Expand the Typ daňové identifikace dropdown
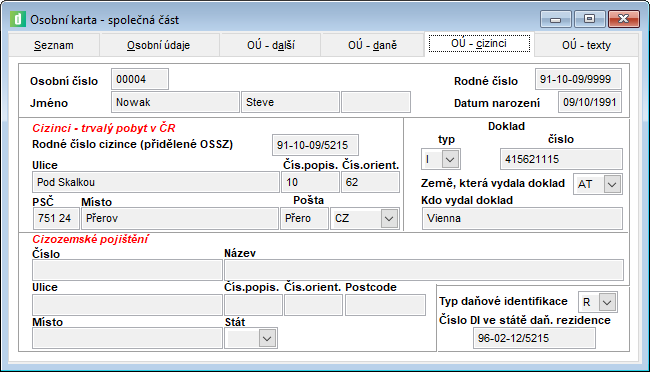Screen dimensions: 650x372 (x=607, y=302)
